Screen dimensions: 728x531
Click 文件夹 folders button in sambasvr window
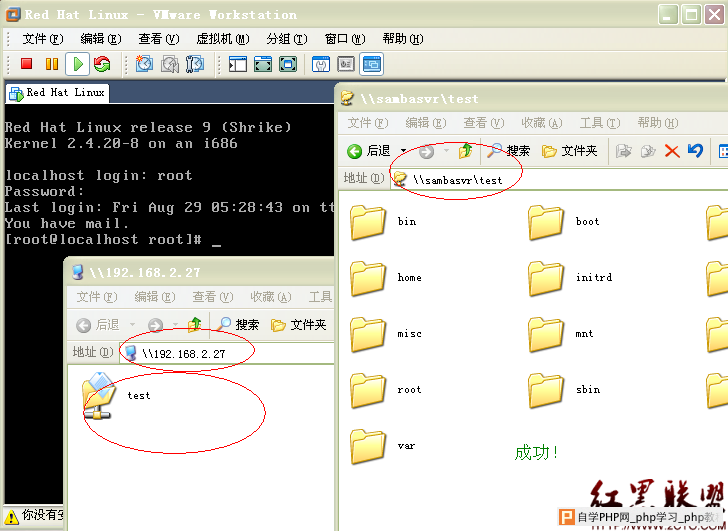coord(569,151)
